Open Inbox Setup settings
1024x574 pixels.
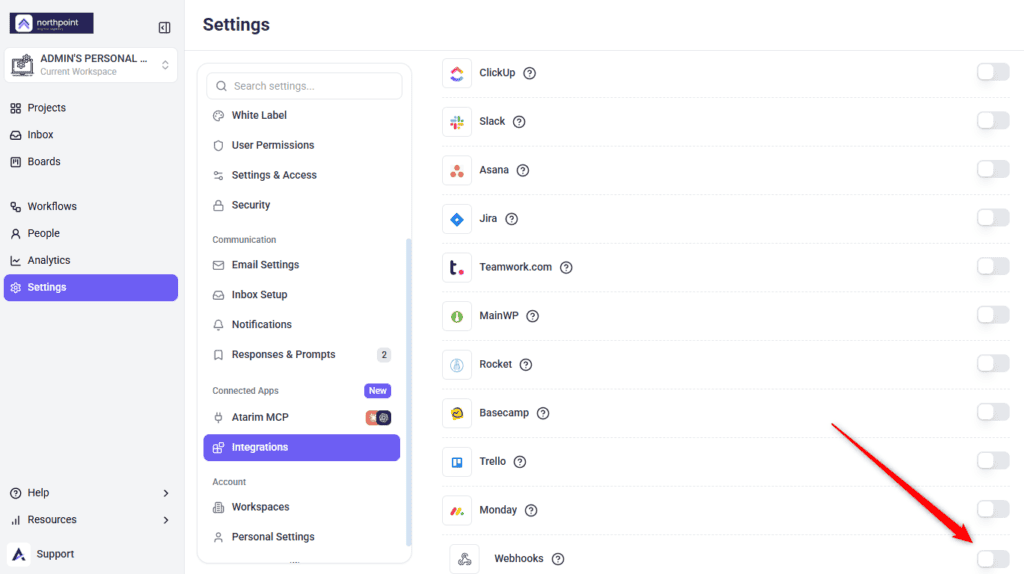[x=302, y=295]
